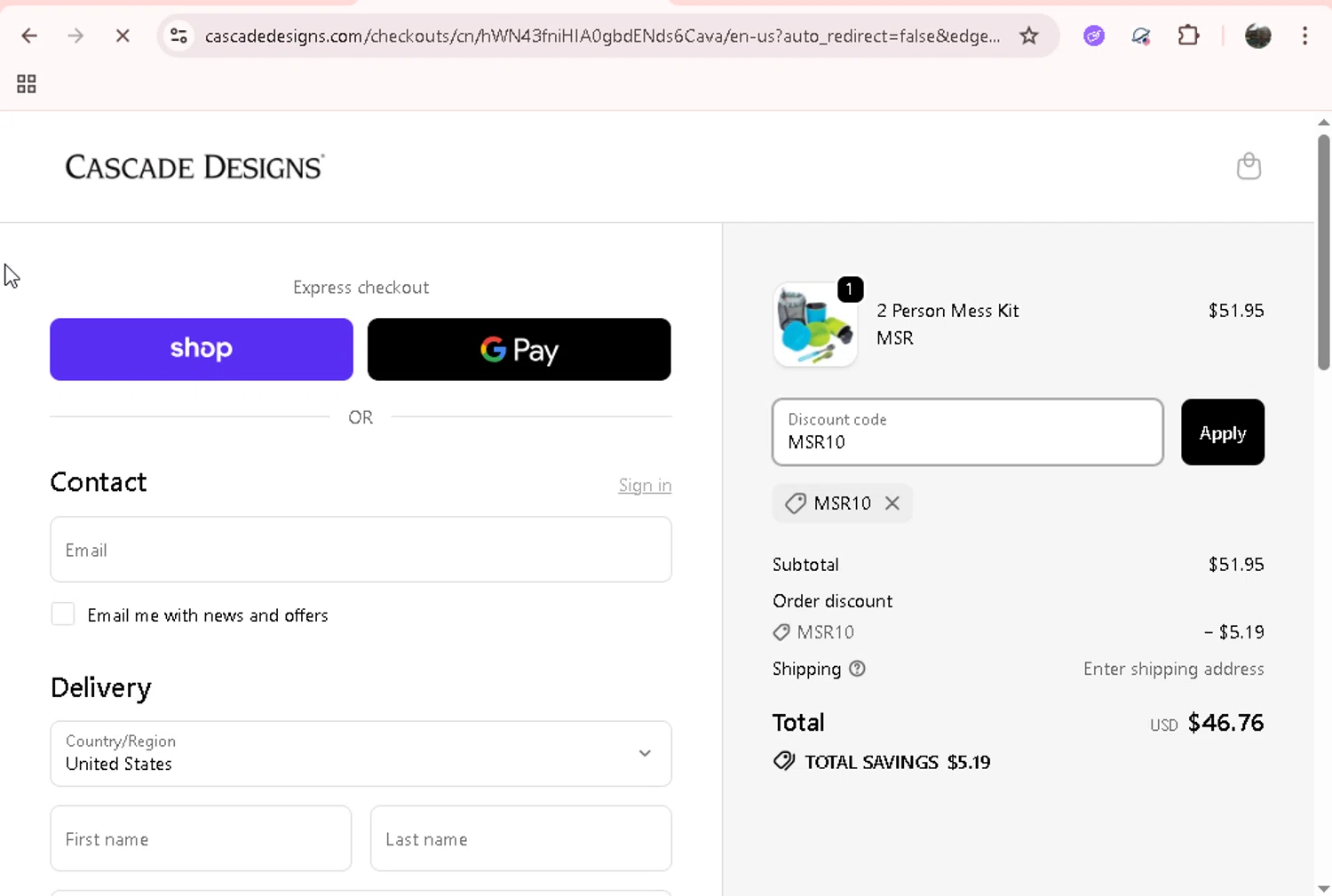The width and height of the screenshot is (1332, 896).
Task: Open the Chrome three-dot menu
Action: pos(1304,36)
